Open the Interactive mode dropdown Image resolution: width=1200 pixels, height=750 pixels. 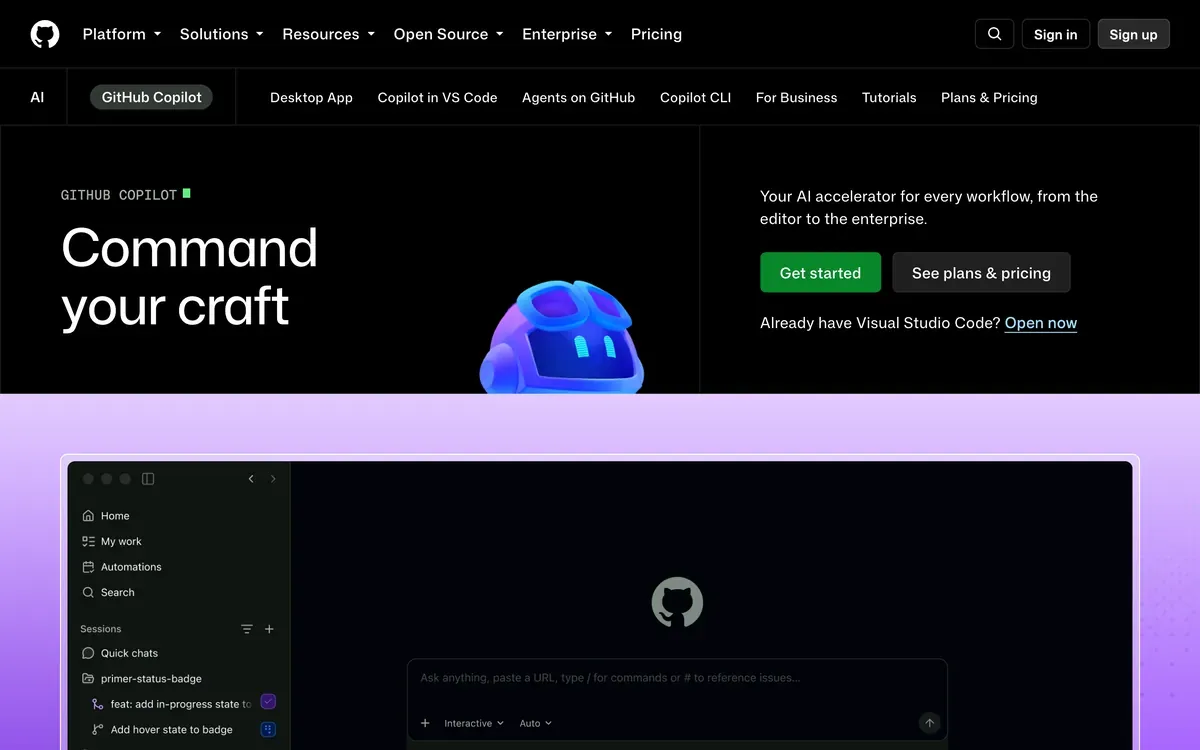474,723
